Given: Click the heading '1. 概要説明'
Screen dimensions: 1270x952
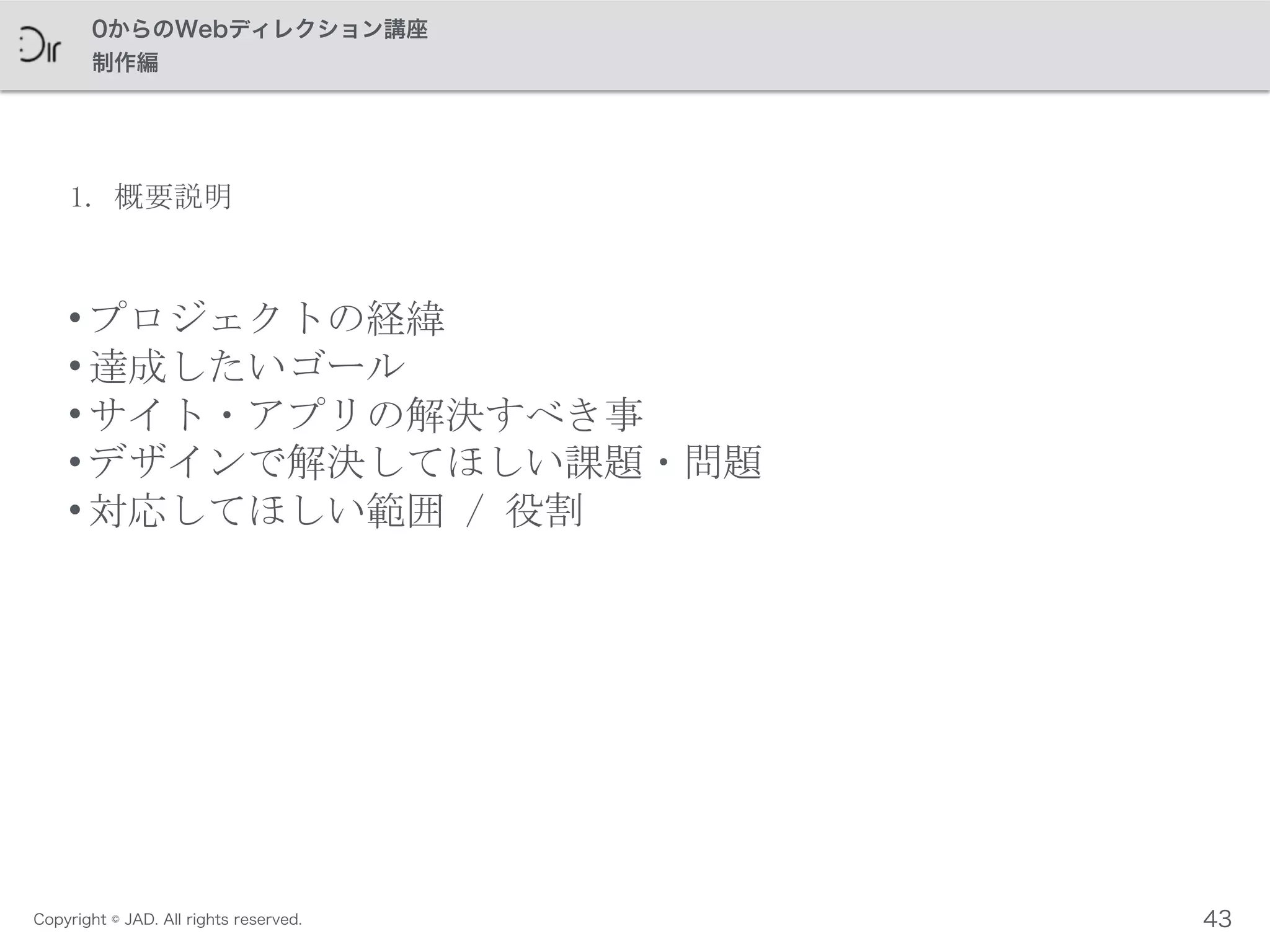Looking at the screenshot, I should (x=151, y=197).
